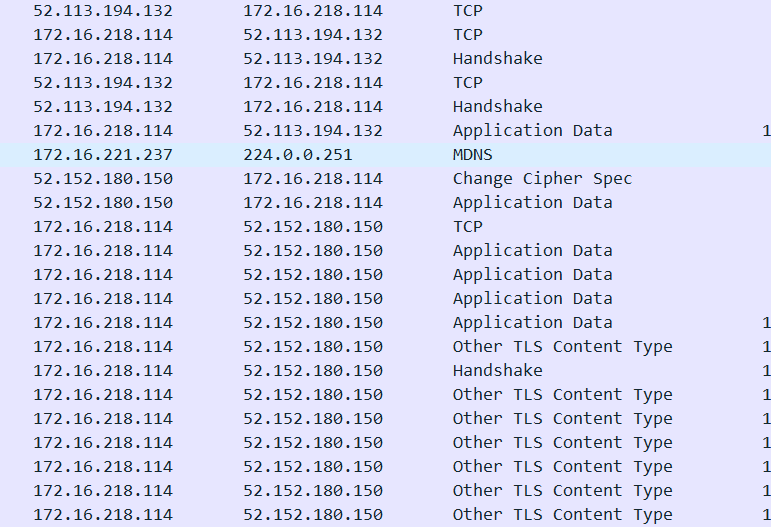The image size is (771, 527).
Task: Click destination 224.0.0.251 in the MDNS row
Action: tap(298, 155)
